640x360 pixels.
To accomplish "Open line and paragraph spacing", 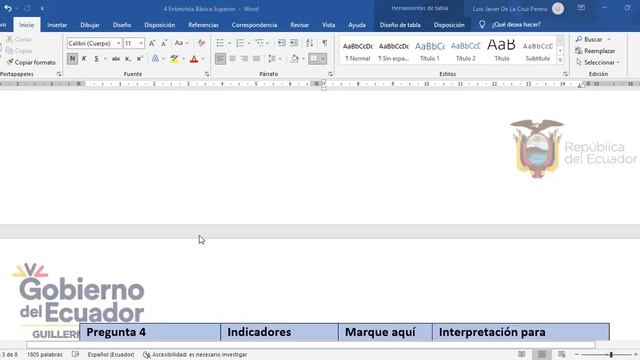I will pyautogui.click(x=272, y=59).
